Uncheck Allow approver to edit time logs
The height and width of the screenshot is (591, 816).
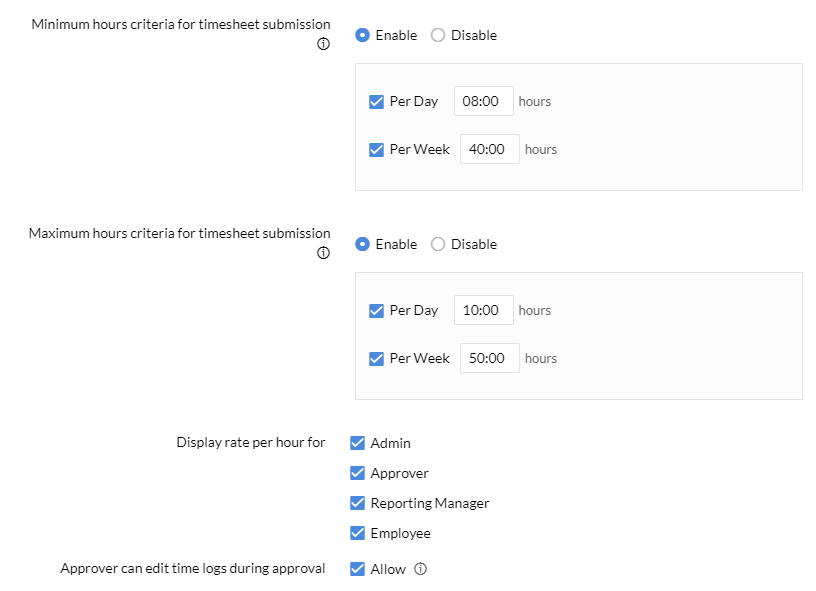click(358, 569)
